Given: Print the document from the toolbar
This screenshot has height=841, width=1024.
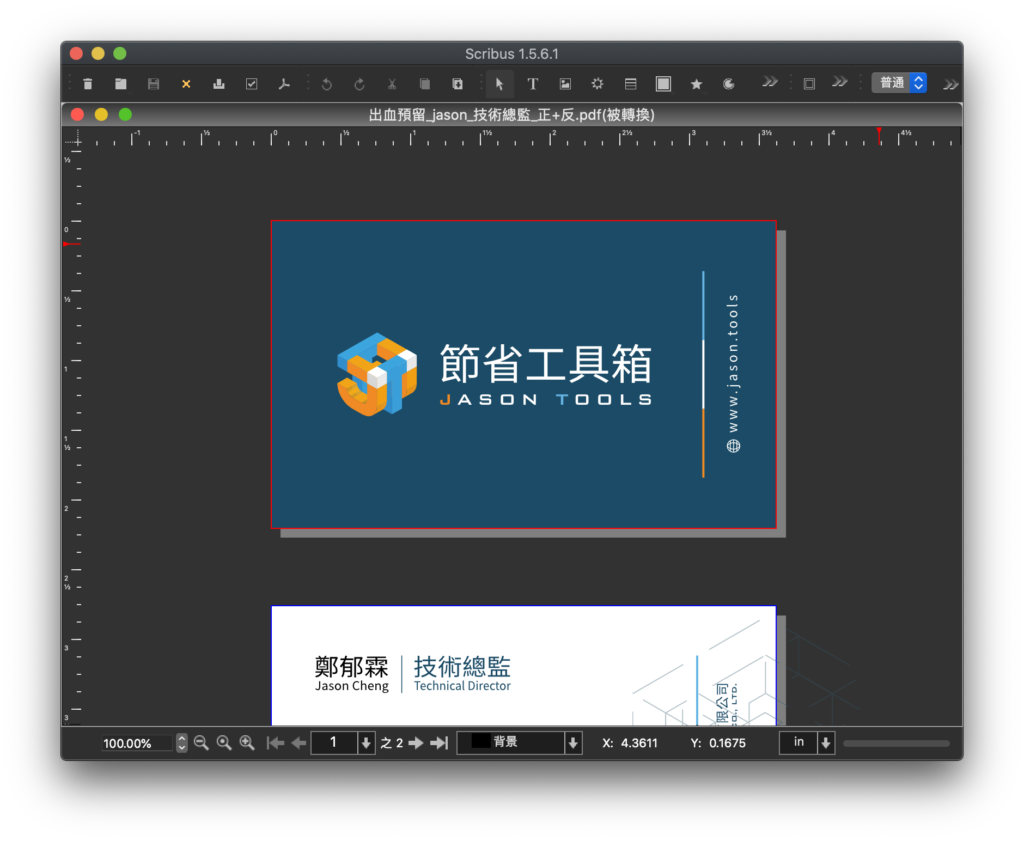Looking at the screenshot, I should (219, 84).
